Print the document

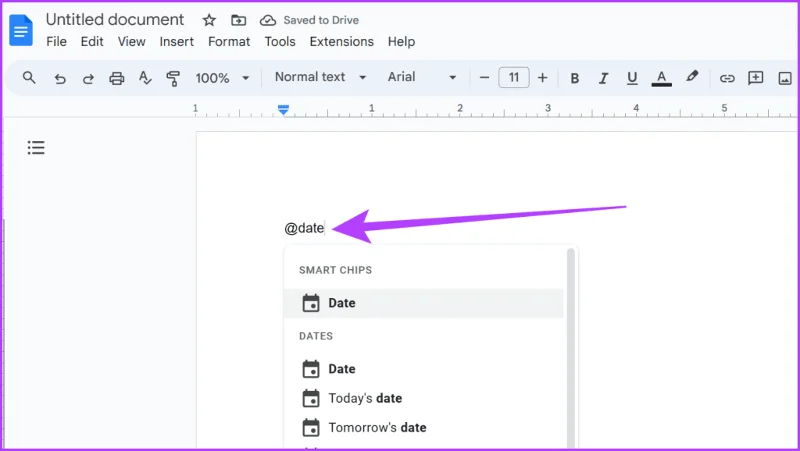pyautogui.click(x=117, y=78)
